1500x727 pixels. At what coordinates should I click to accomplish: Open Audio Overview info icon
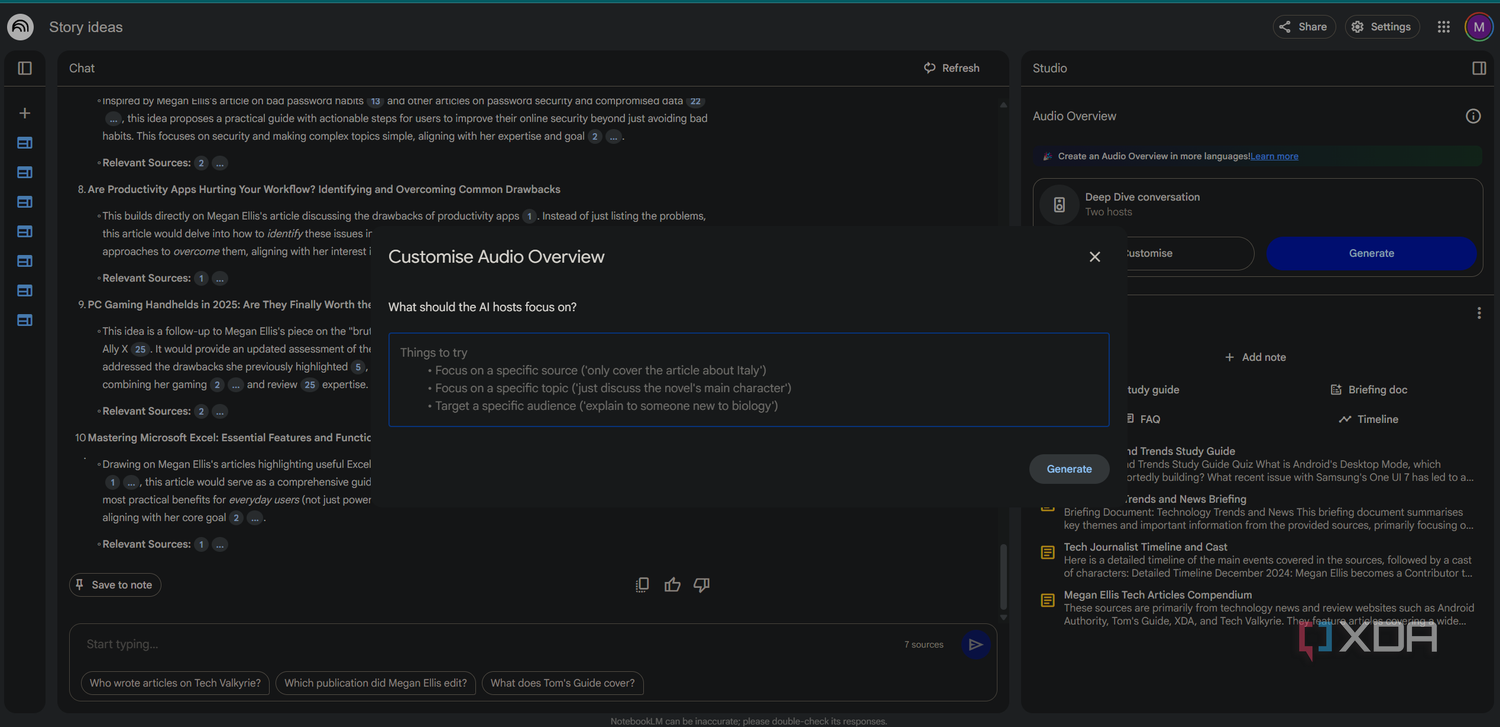pyautogui.click(x=1473, y=116)
